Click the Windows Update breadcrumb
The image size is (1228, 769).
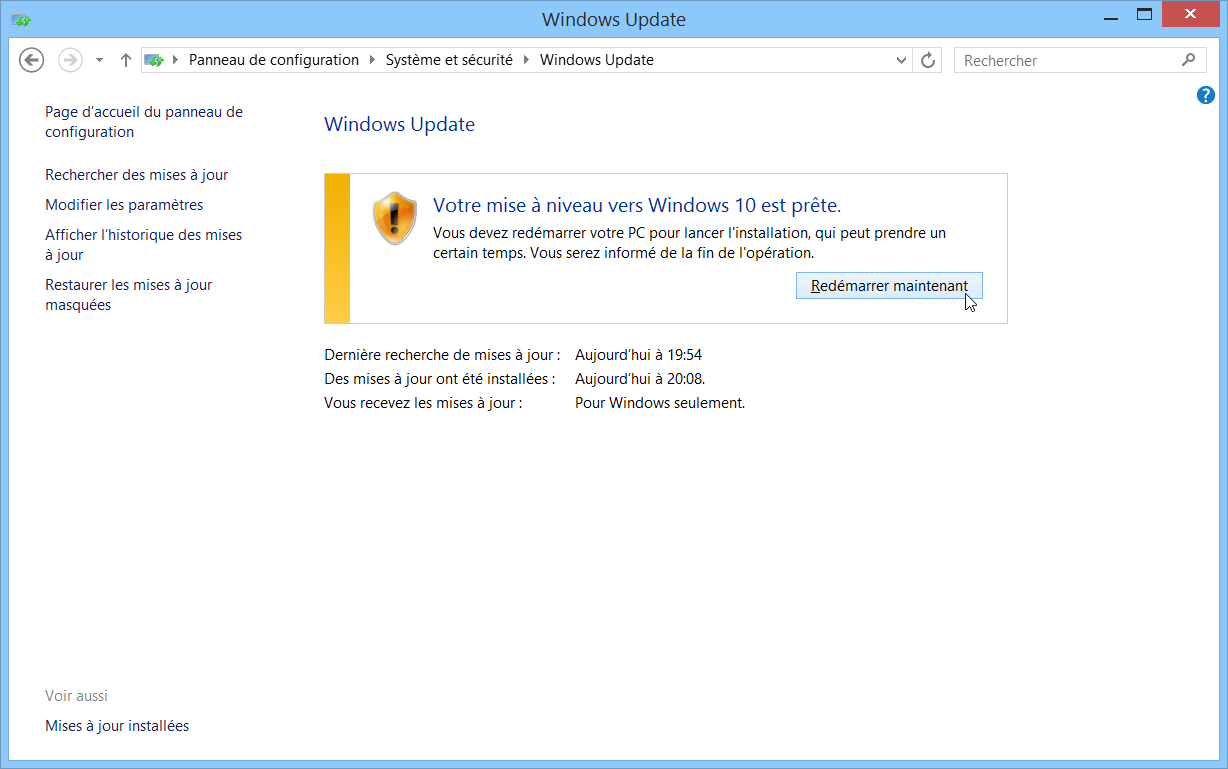pos(597,60)
